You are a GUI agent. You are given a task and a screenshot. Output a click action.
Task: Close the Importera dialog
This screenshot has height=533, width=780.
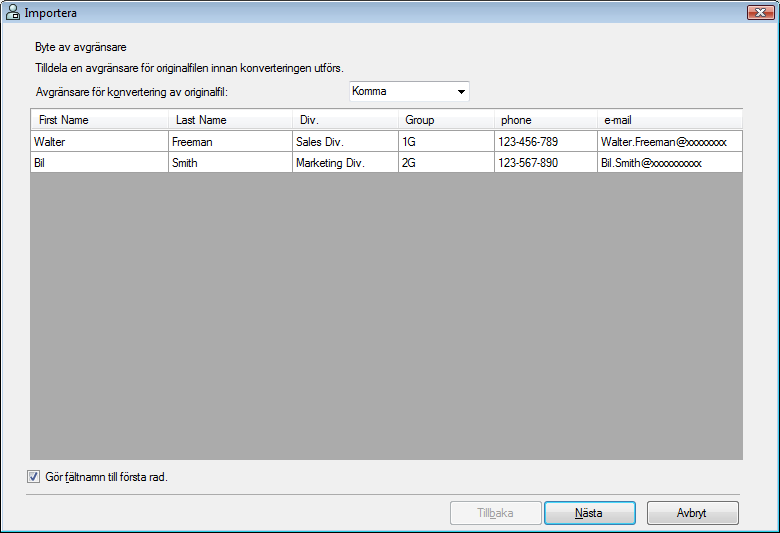(x=760, y=12)
